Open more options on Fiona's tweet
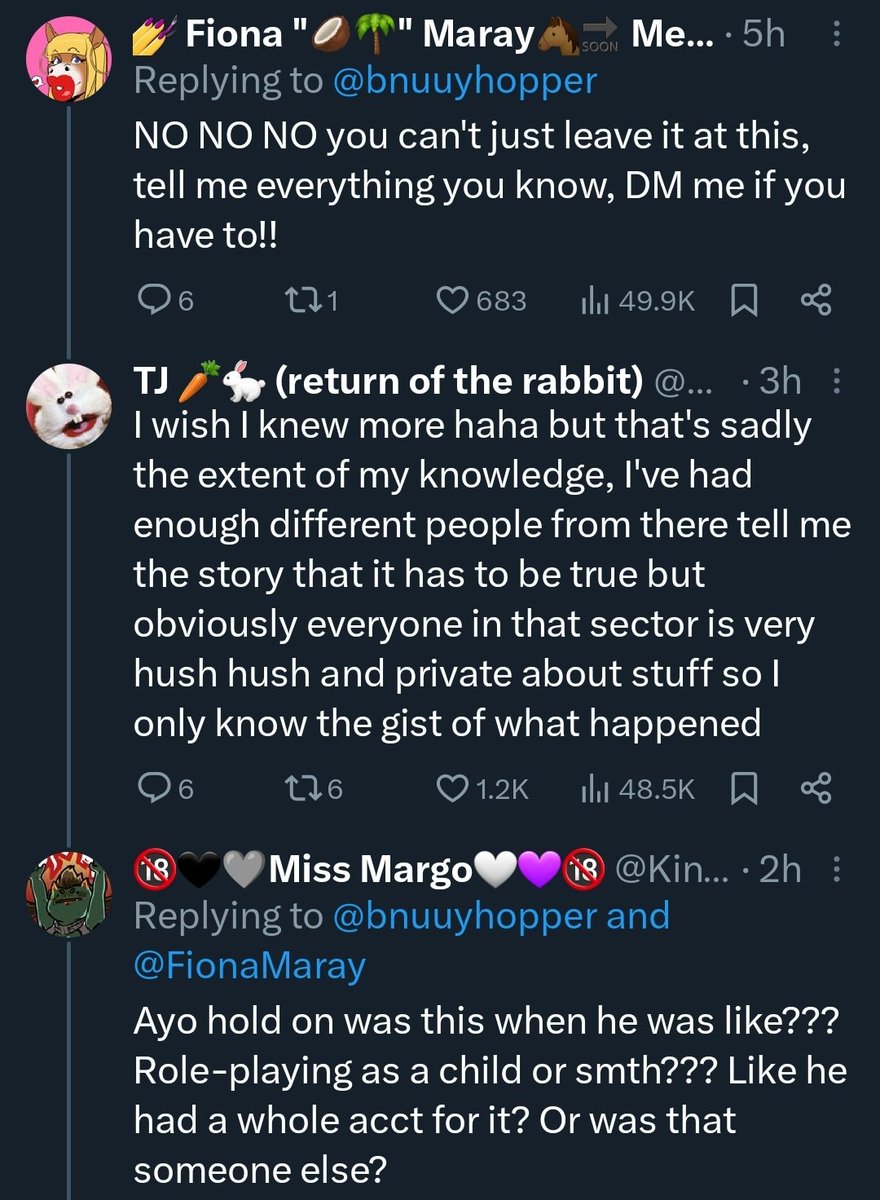The image size is (880, 1200). coord(836,38)
